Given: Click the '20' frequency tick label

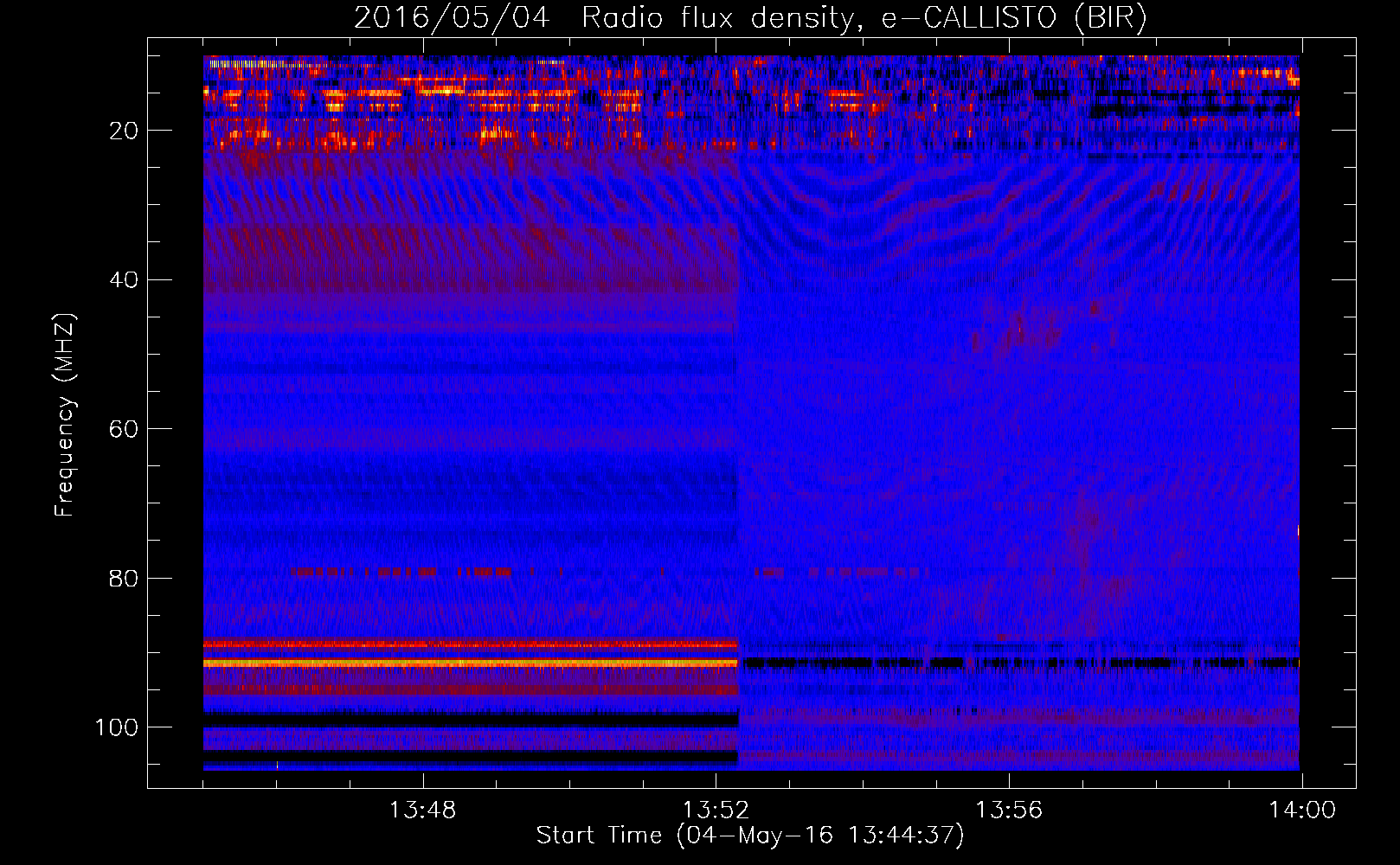Looking at the screenshot, I should point(124,131).
